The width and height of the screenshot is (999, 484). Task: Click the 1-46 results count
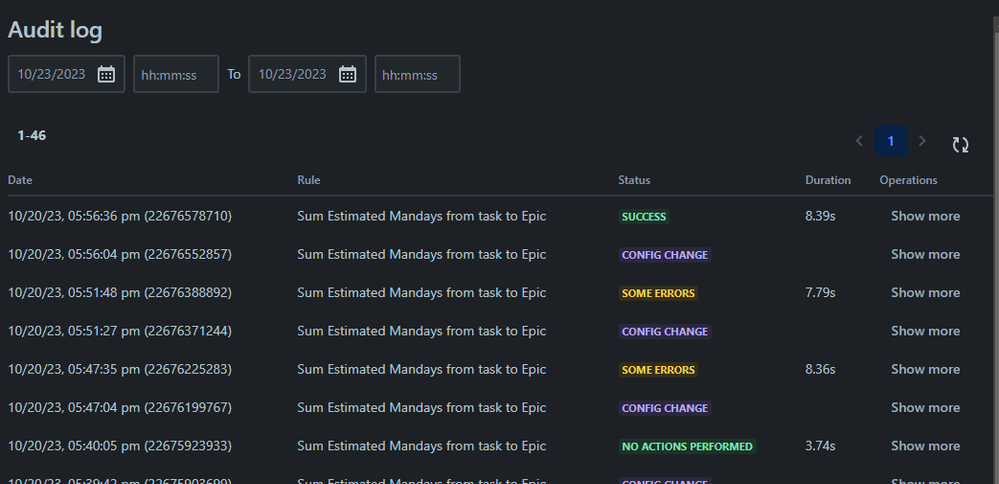pos(32,135)
